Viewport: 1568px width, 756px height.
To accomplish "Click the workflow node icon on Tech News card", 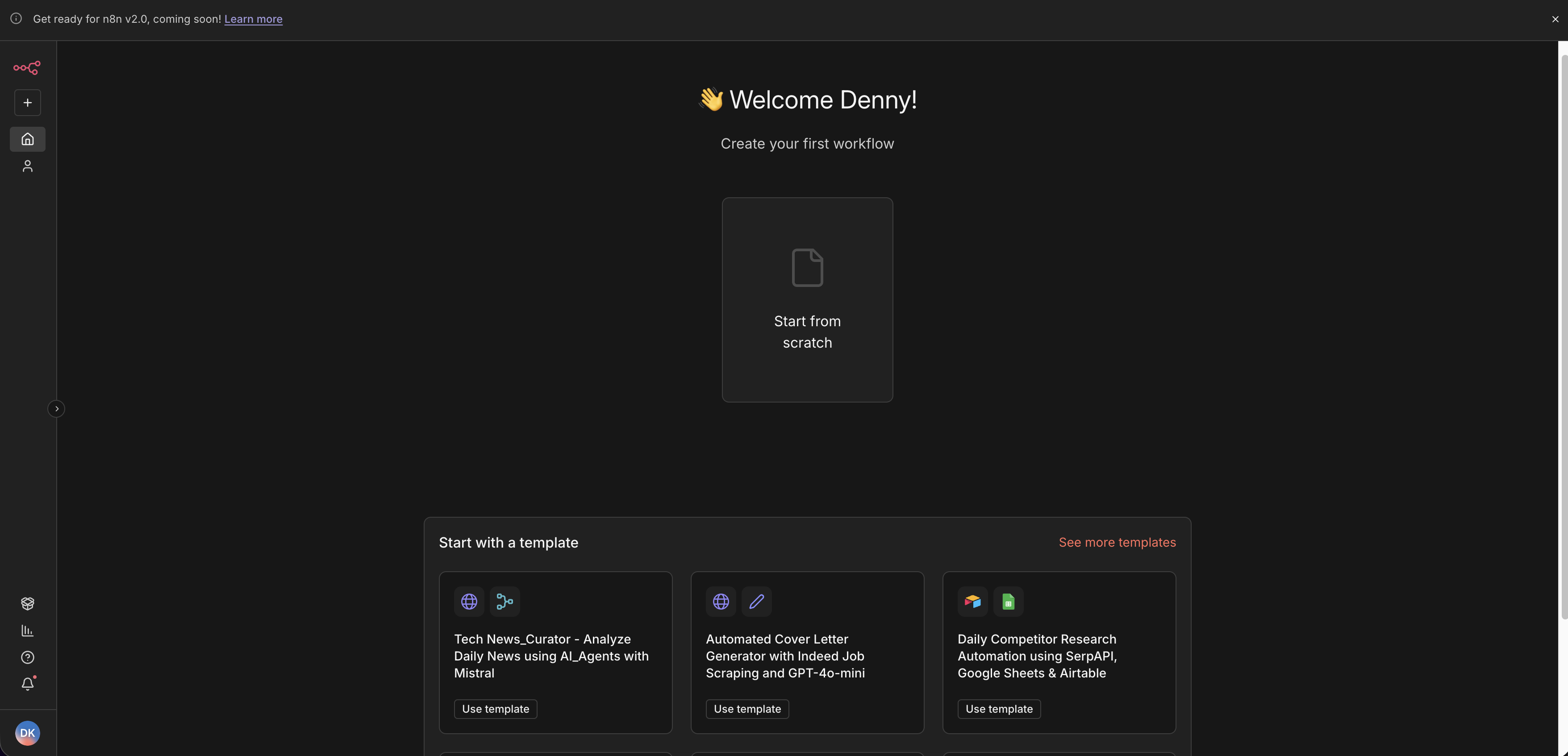I will click(x=505, y=601).
